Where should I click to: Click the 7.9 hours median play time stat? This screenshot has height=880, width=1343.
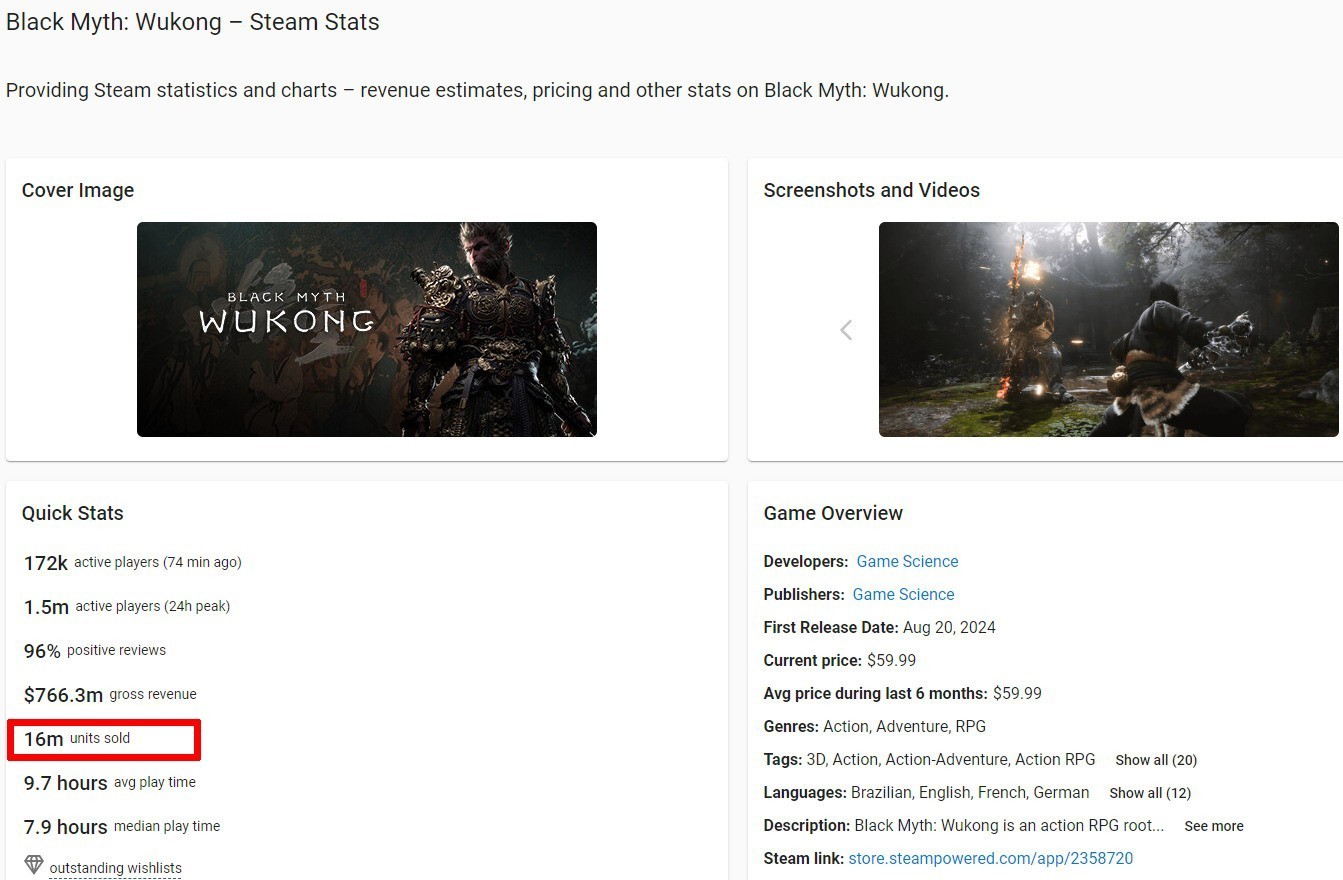[122, 827]
